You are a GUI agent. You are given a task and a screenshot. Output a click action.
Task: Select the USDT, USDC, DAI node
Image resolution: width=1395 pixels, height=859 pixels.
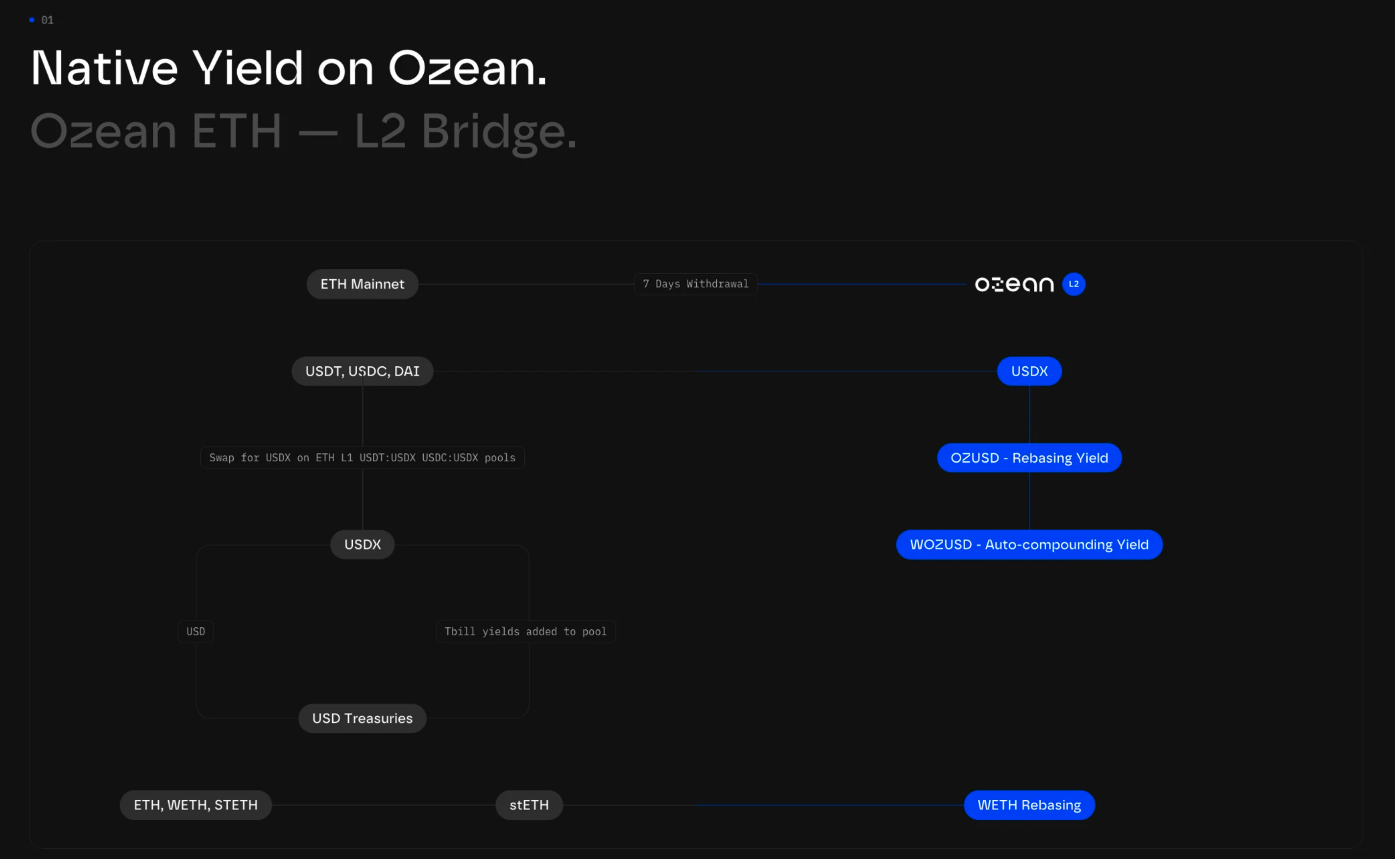point(362,372)
